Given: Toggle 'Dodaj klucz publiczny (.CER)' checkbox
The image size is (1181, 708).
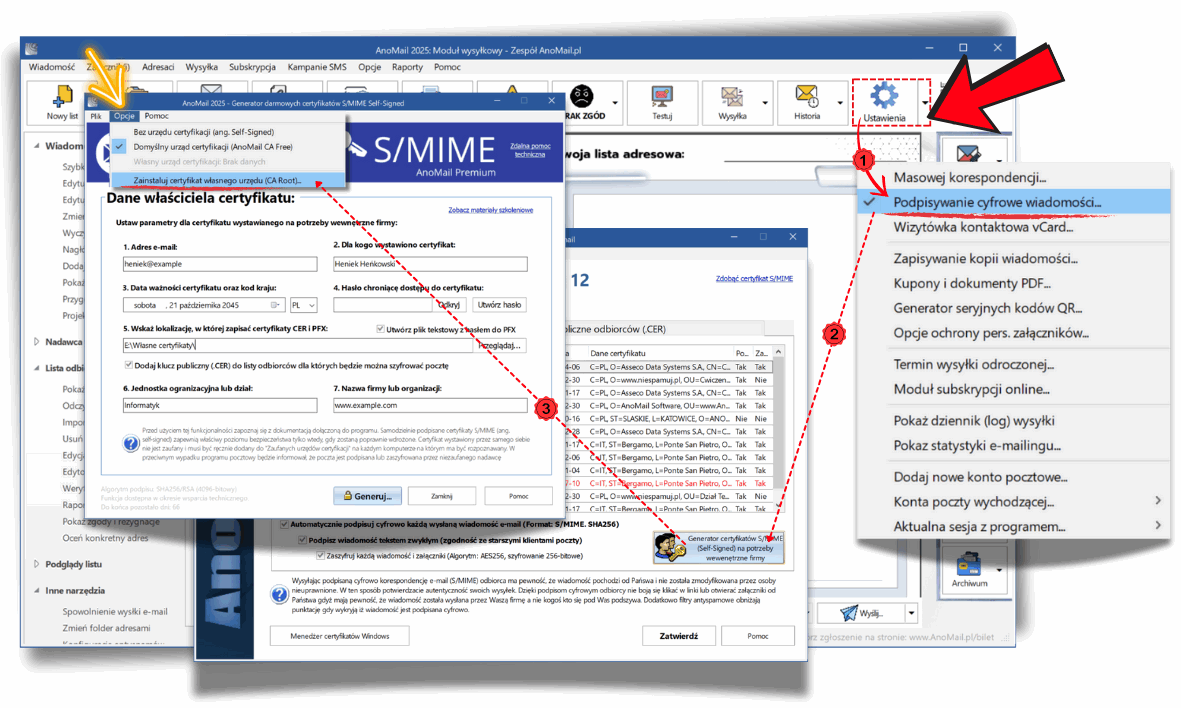Looking at the screenshot, I should [x=129, y=365].
